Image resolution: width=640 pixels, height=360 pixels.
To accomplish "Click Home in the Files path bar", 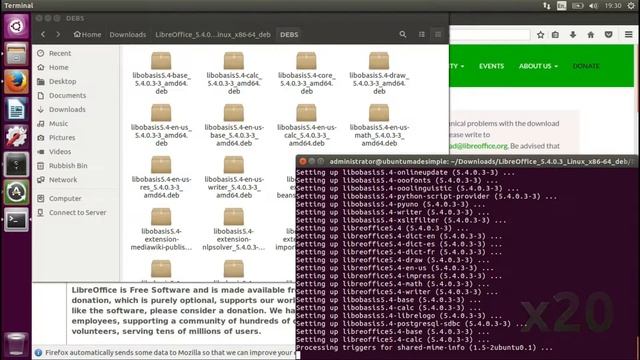I will [87, 35].
